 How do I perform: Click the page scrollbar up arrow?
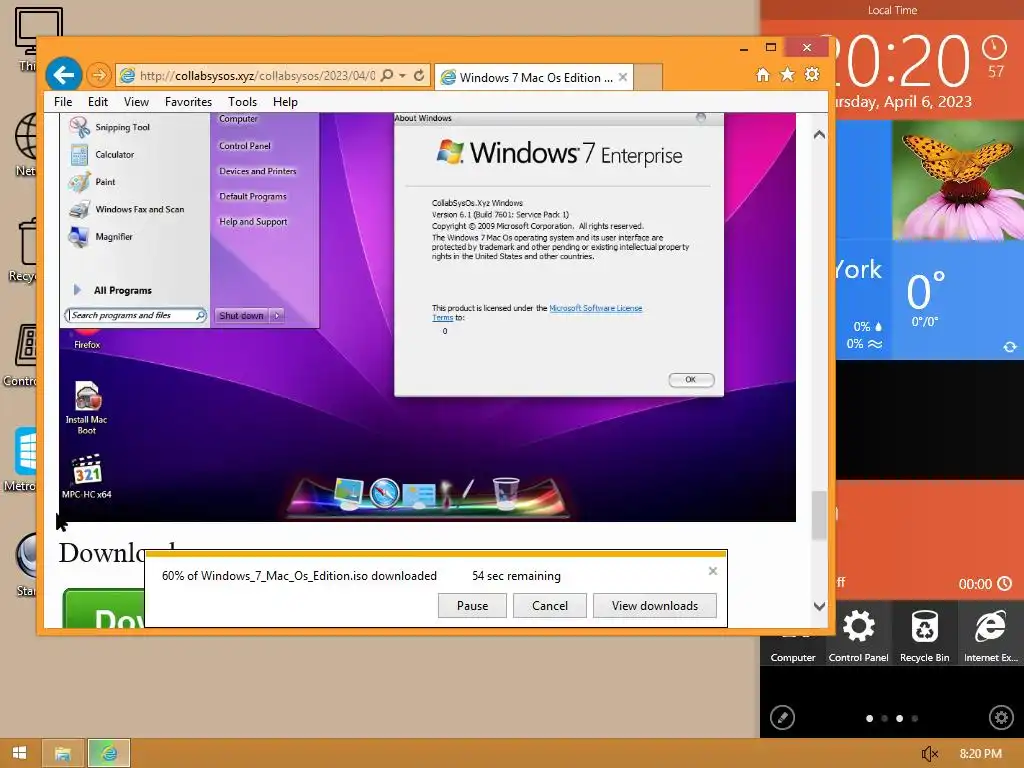820,135
